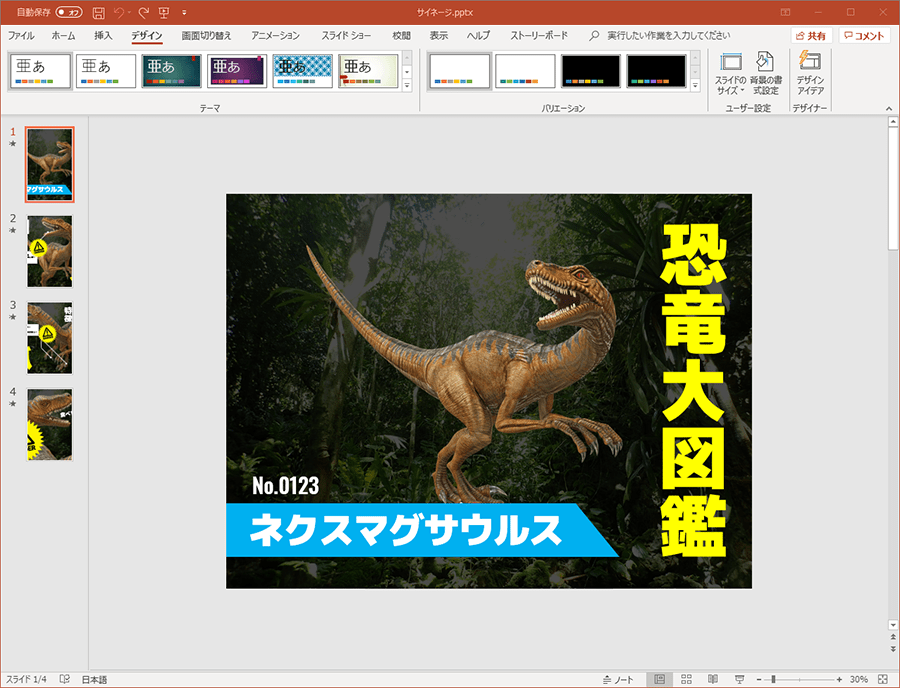The image size is (900, 688).
Task: Open the Slide Size (スライドのサイズ) dropdown
Action: [x=730, y=72]
